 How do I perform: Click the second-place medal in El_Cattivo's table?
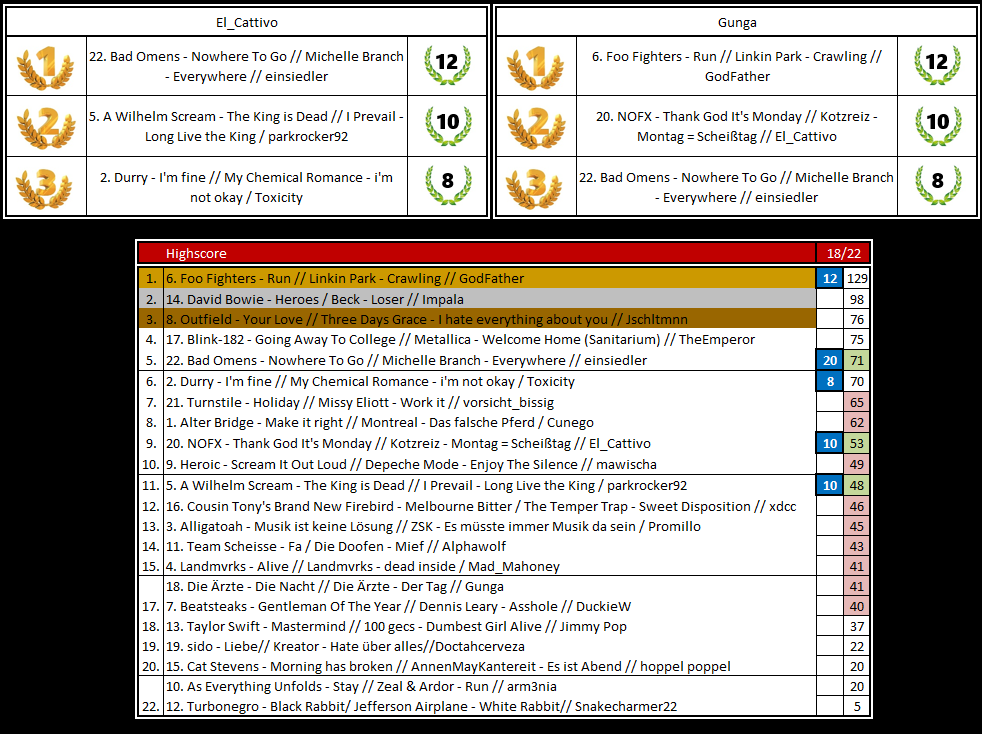pos(46,127)
